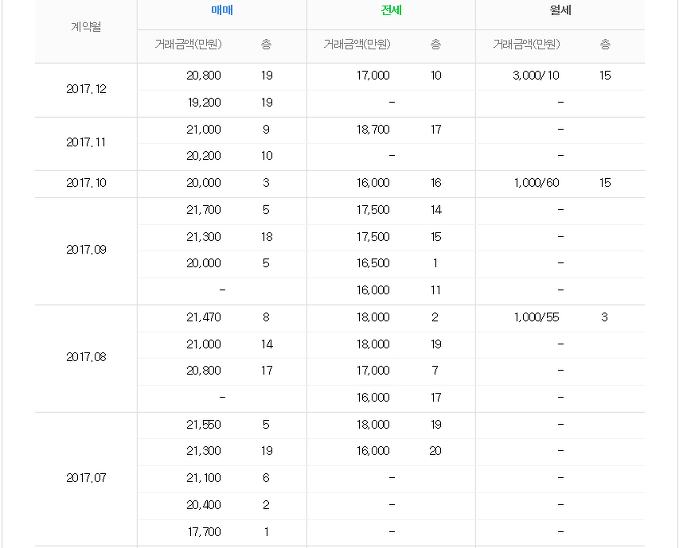Click the 20,400 sale price
This screenshot has height=548, width=683.
pyautogui.click(x=204, y=505)
